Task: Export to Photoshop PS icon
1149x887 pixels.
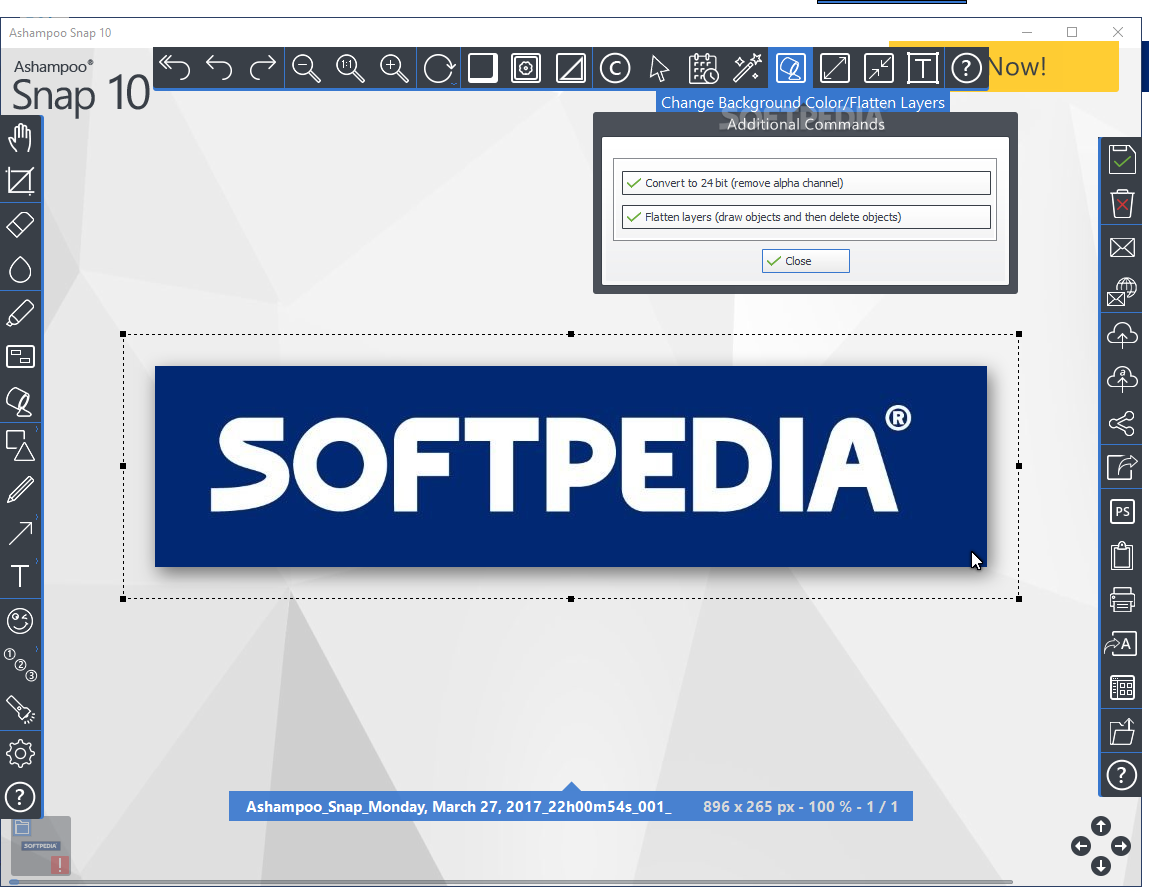Action: point(1122,511)
